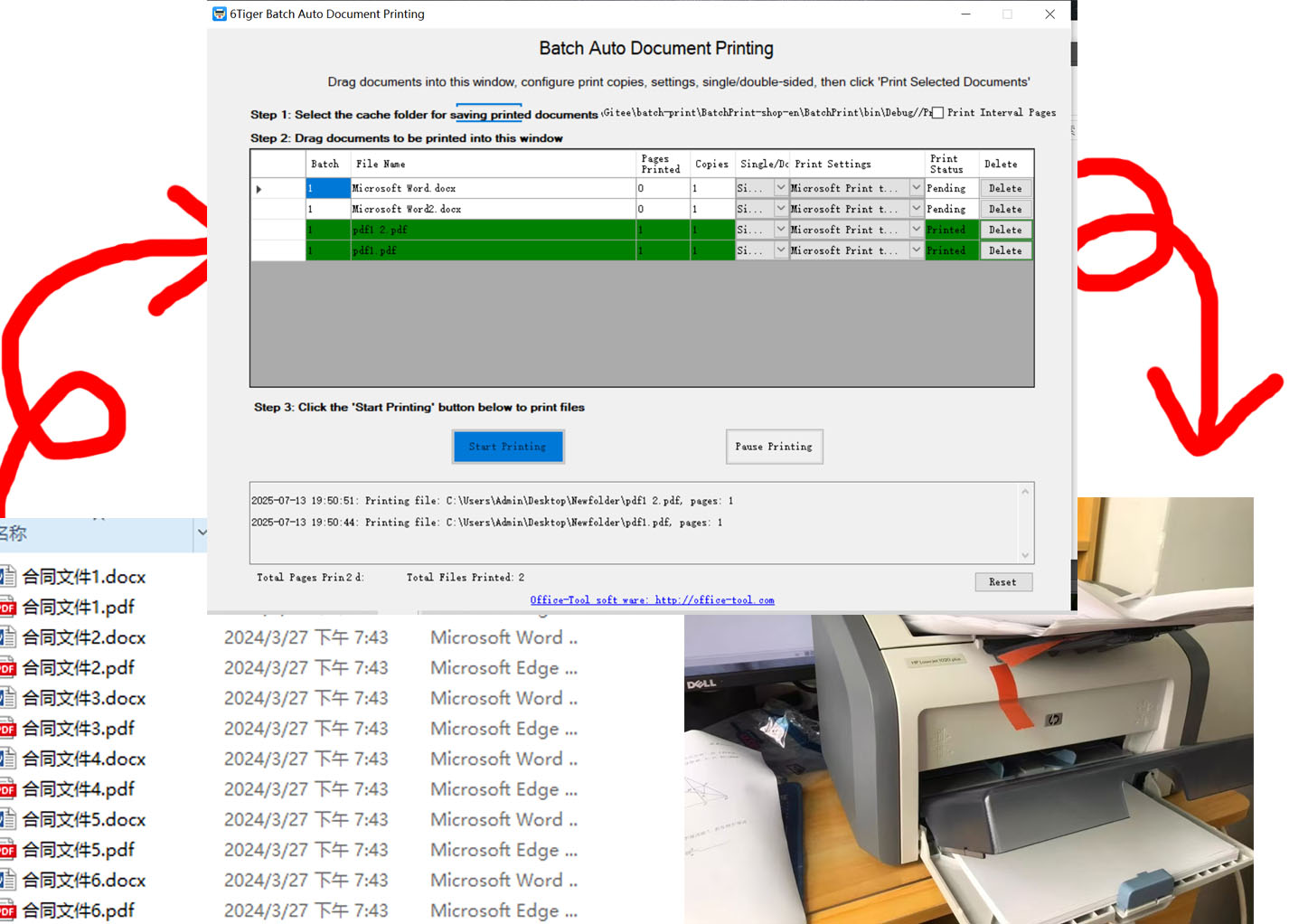Screen dimensions: 1308x924
Task: Expand print settings dropdown for pdf1 2.pdf
Action: pyautogui.click(x=917, y=230)
